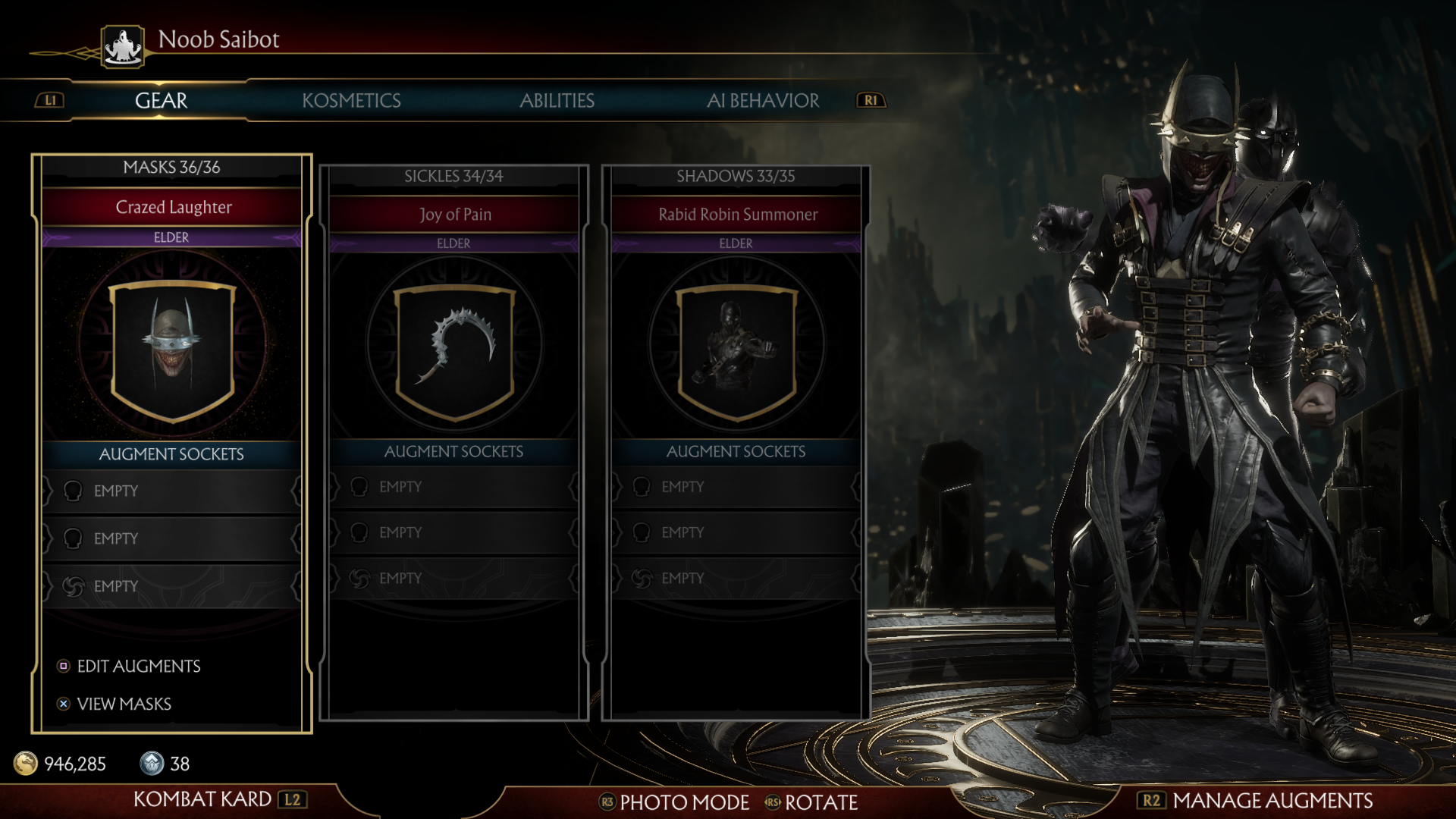This screenshot has height=819, width=1456.
Task: Select second empty augment socket under Shadows
Action: point(736,532)
